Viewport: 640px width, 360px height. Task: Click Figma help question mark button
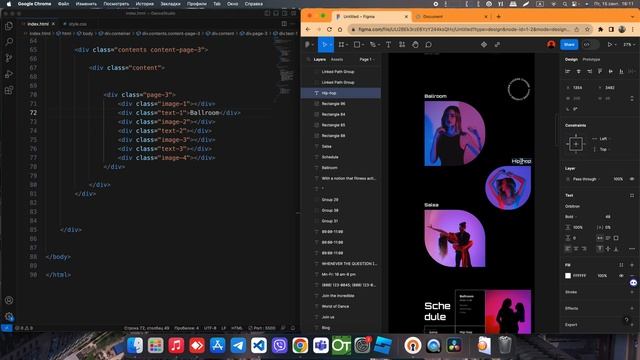(626, 320)
